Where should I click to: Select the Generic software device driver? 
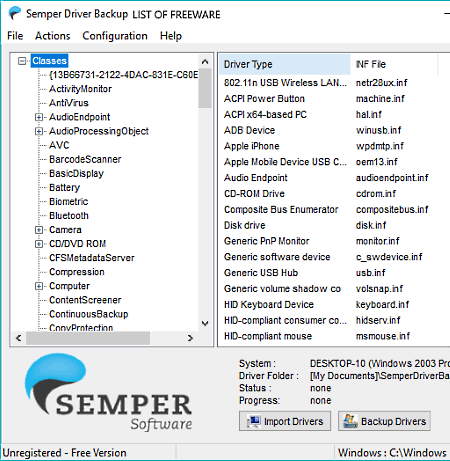point(277,257)
